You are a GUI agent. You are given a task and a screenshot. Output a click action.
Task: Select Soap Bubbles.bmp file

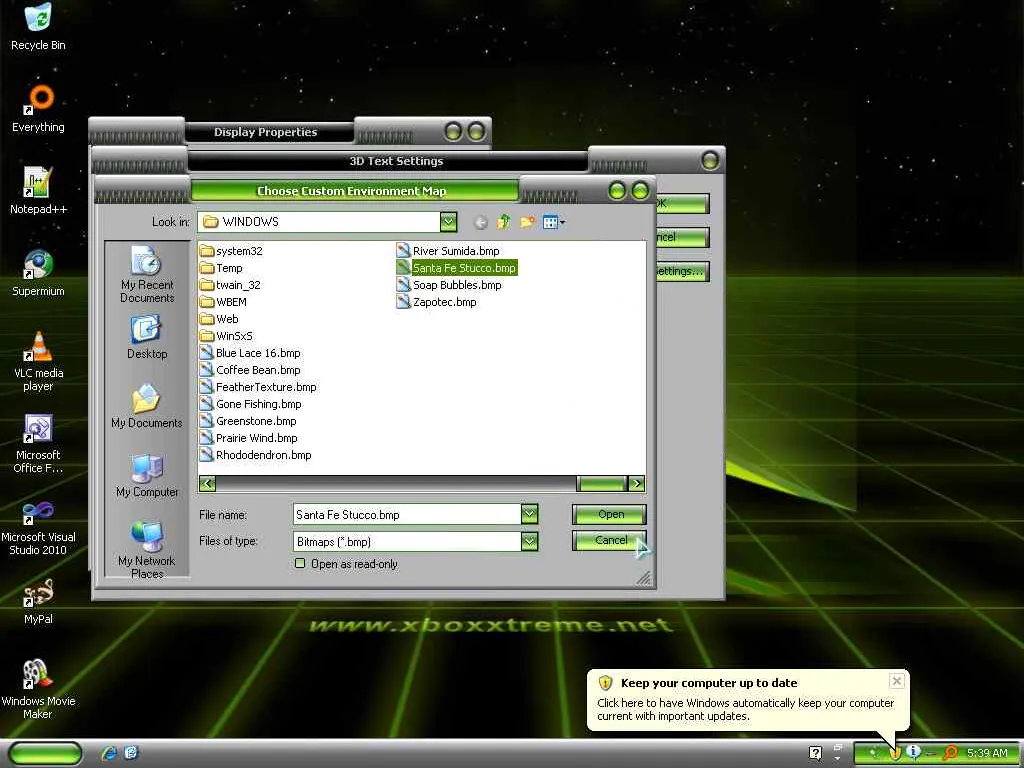449,285
